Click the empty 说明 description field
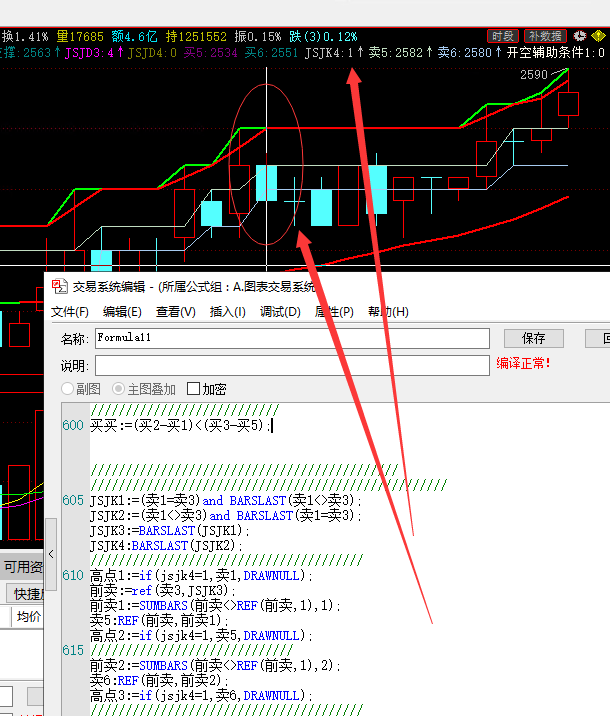 point(292,365)
